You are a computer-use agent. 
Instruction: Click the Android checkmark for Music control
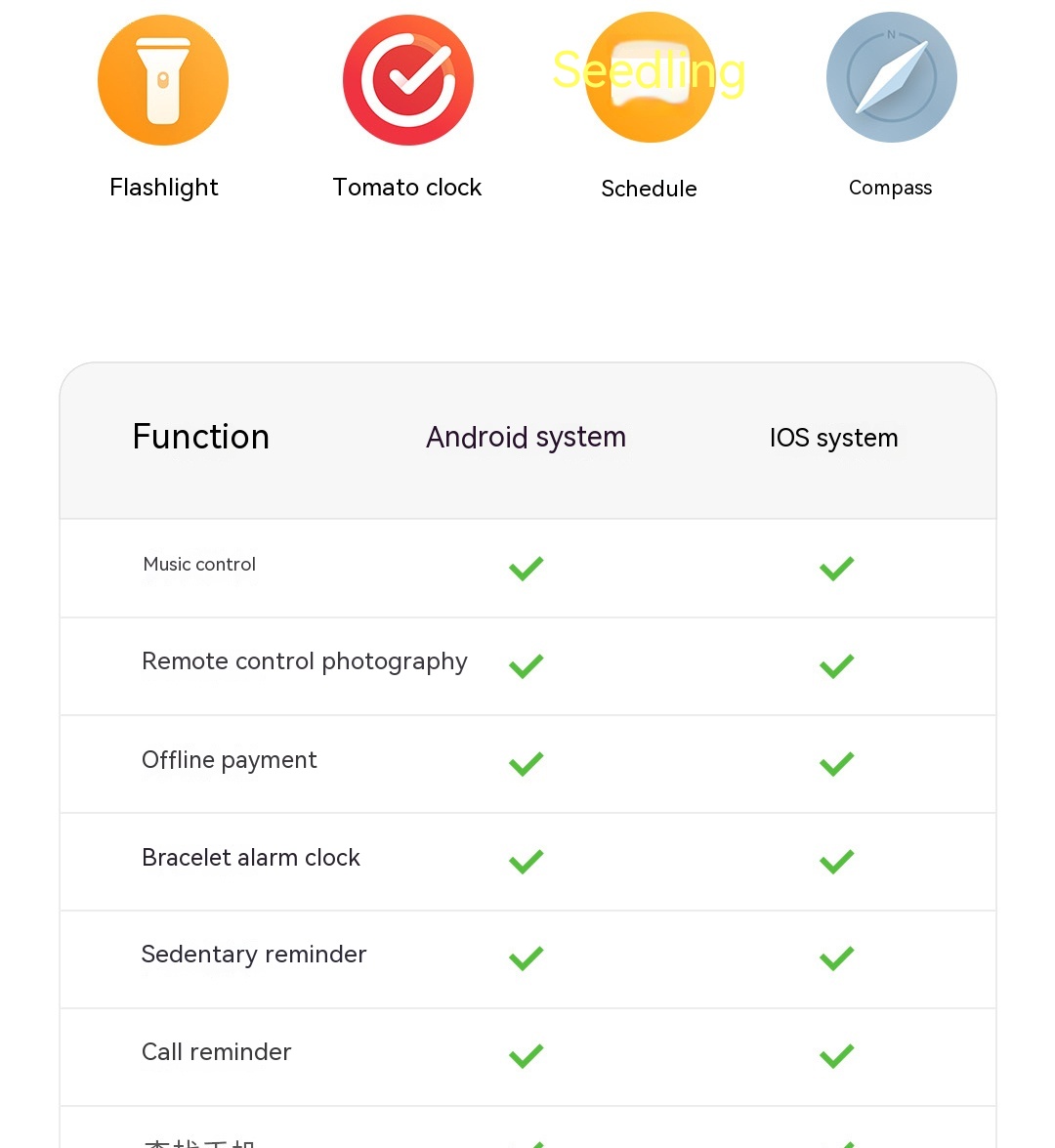(527, 569)
